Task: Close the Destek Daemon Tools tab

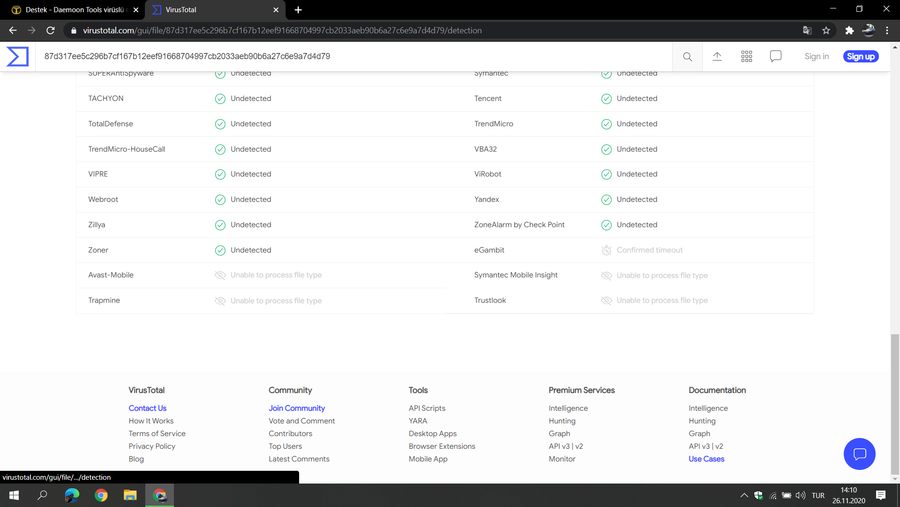Action: [136, 10]
